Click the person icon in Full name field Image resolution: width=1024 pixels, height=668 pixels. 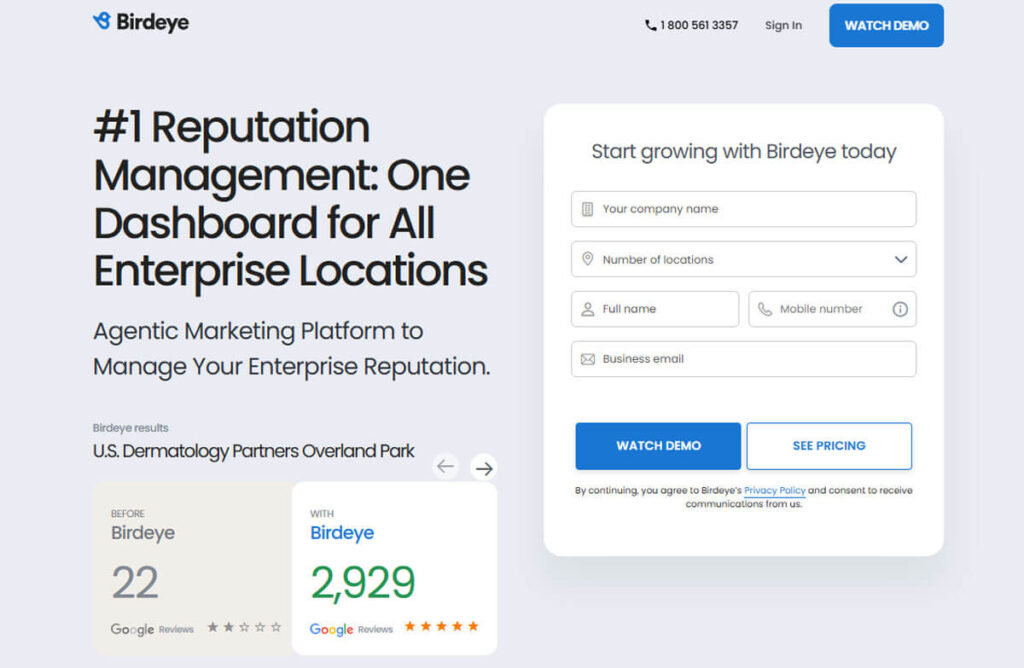(588, 309)
